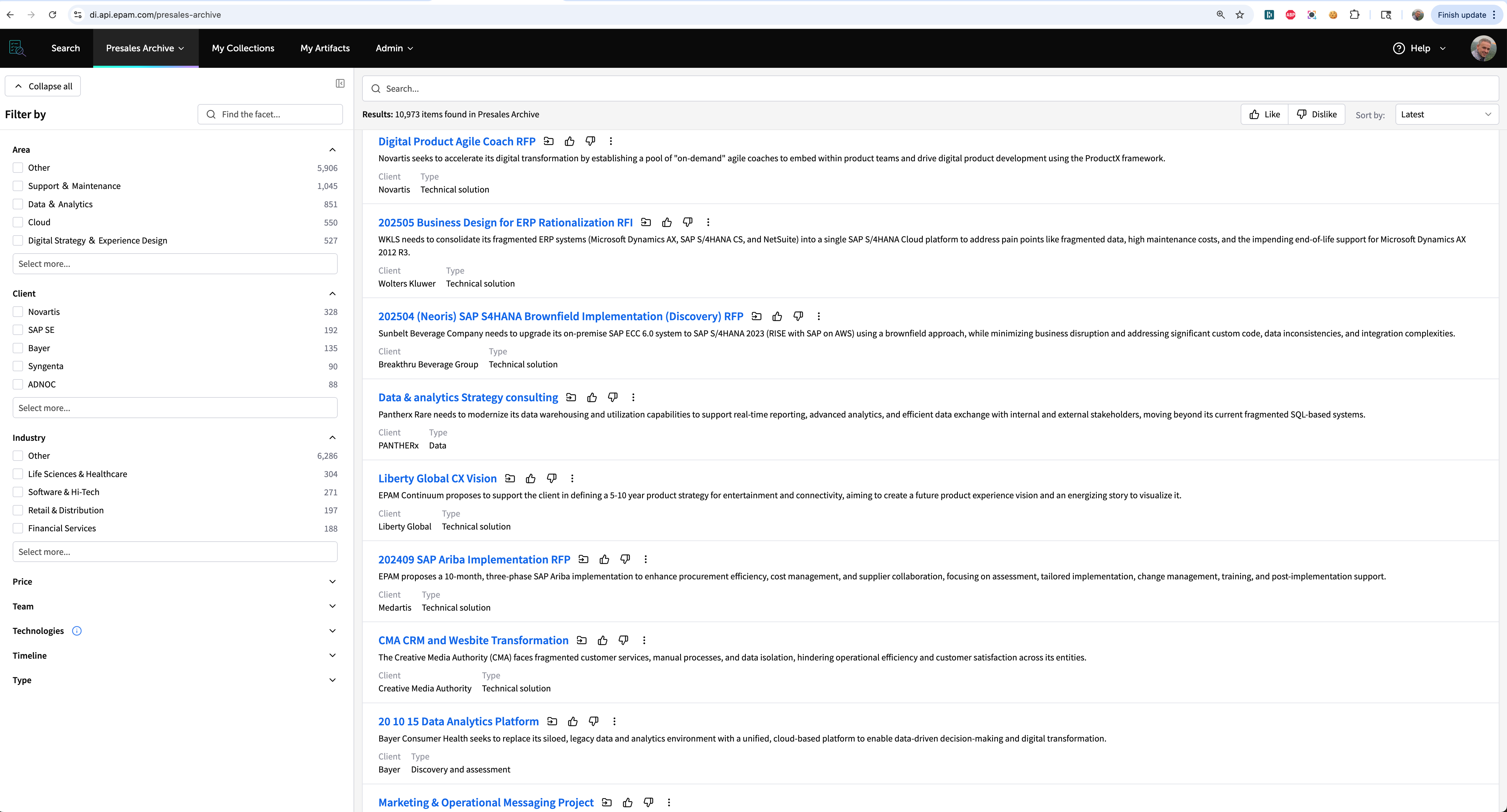1507x812 pixels.
Task: Click the Dislike filter button
Action: [x=1316, y=114]
